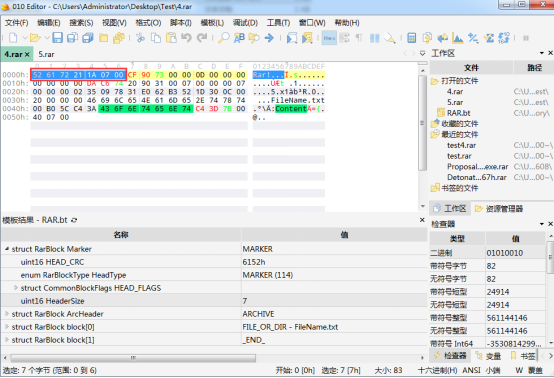The height and width of the screenshot is (378, 554).
Task: Open the 搜索(S) menu
Action: point(81,23)
